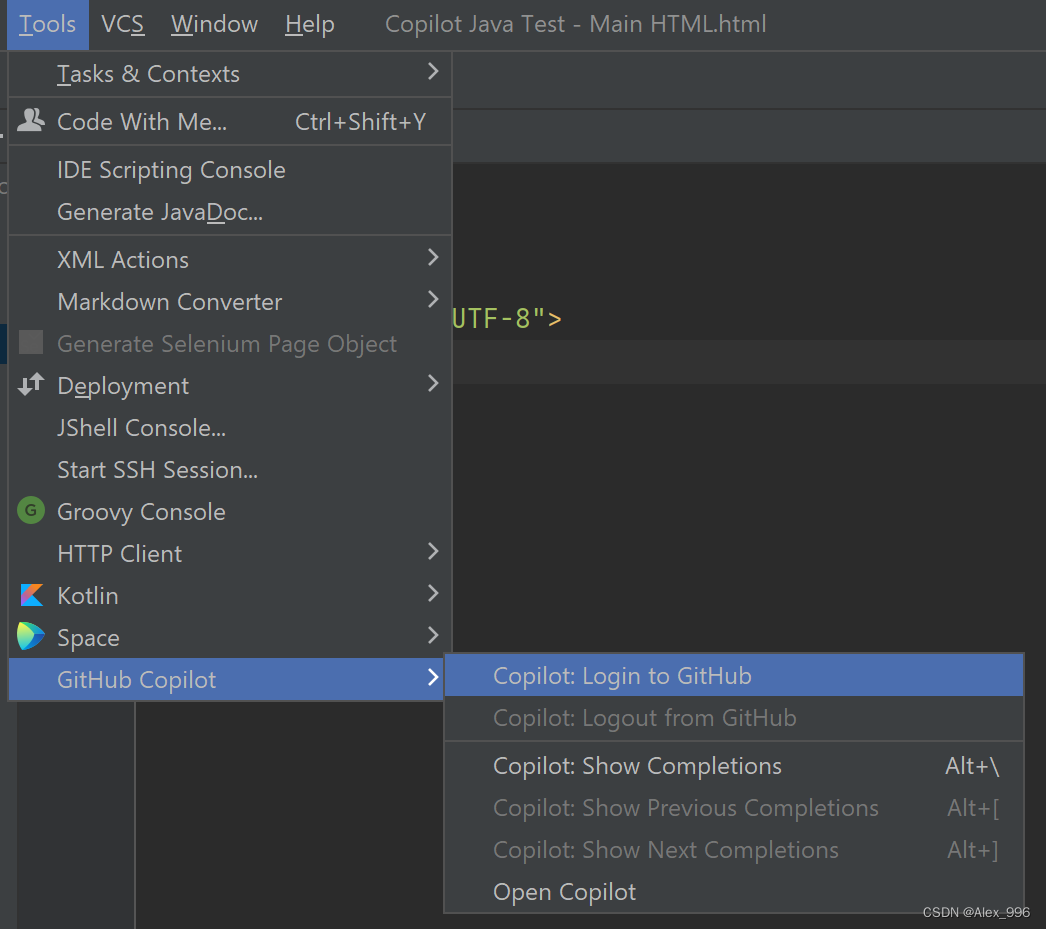Click Generate Selenium Page Object entry

click(x=230, y=344)
